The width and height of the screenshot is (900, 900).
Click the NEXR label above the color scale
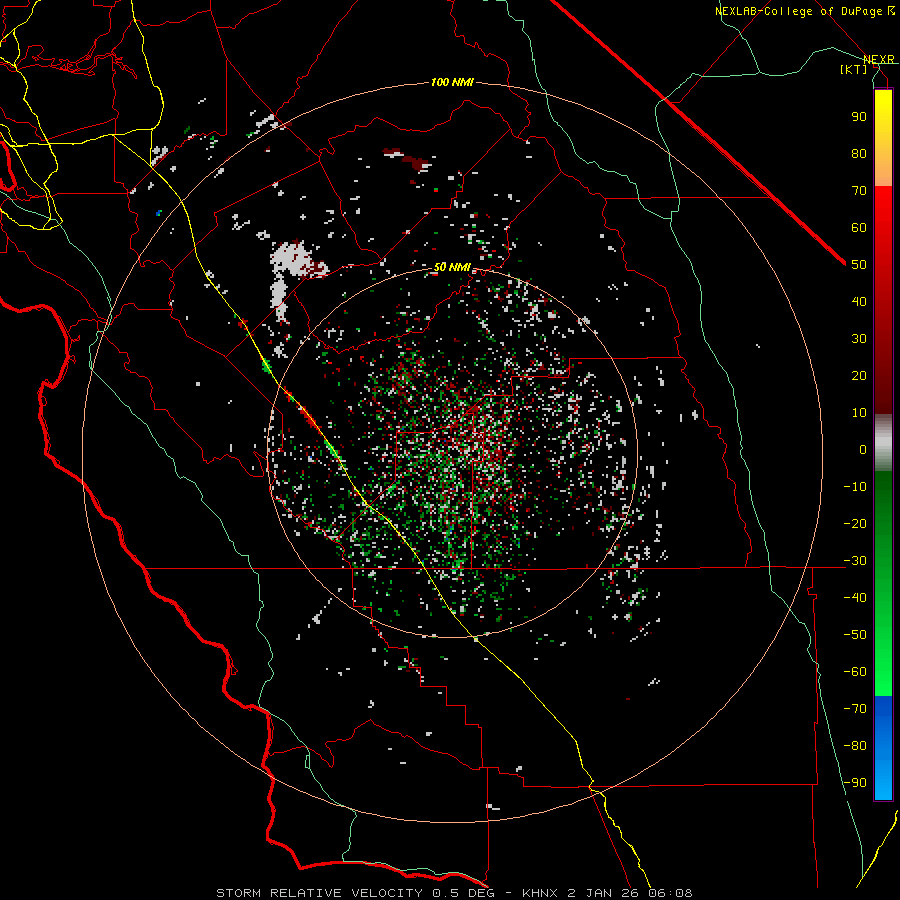[x=879, y=59]
